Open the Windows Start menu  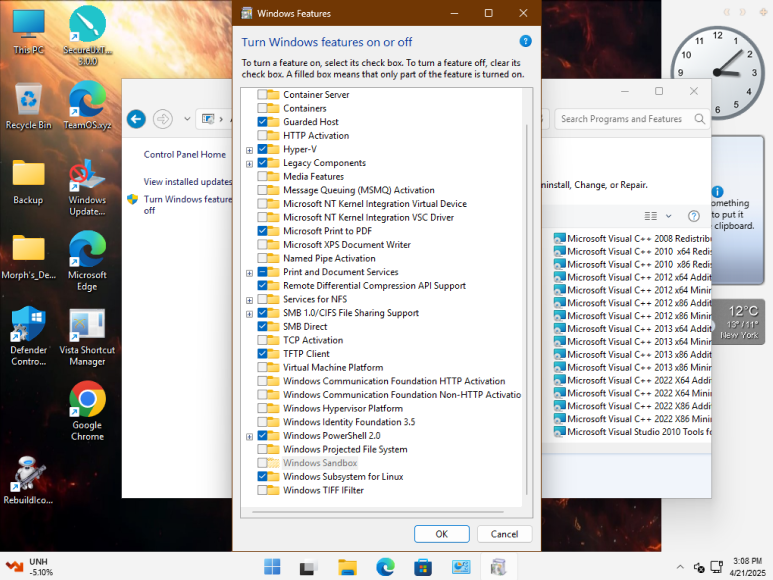tap(272, 567)
